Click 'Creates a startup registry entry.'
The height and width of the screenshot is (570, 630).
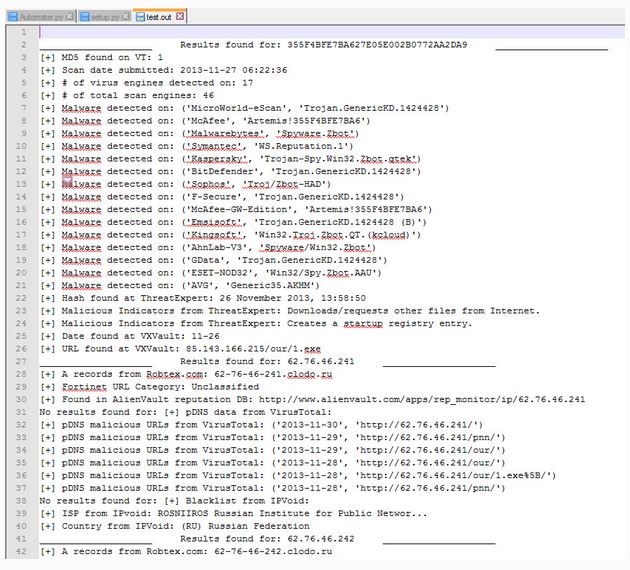tap(379, 323)
